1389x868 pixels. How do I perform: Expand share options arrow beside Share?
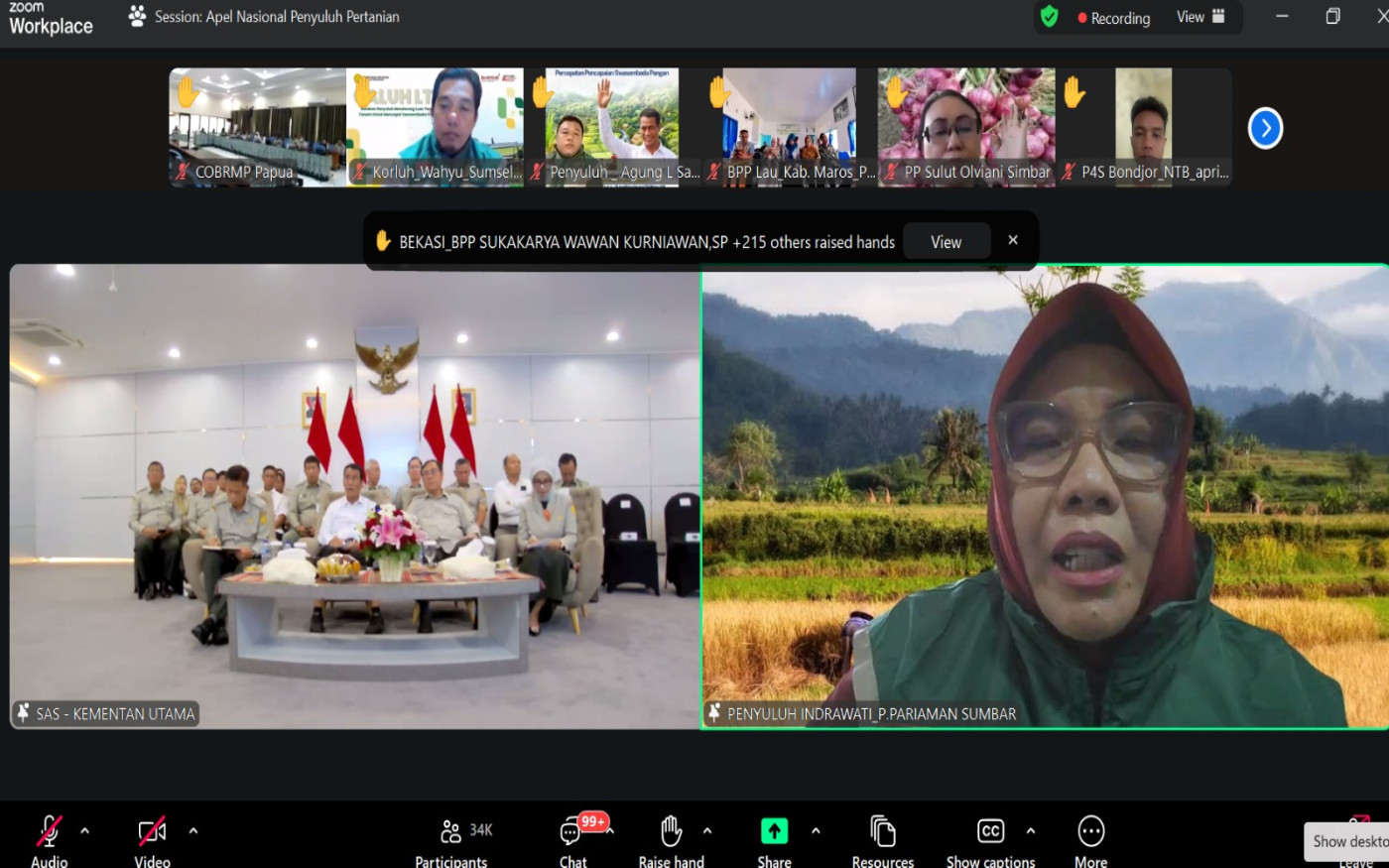(816, 830)
